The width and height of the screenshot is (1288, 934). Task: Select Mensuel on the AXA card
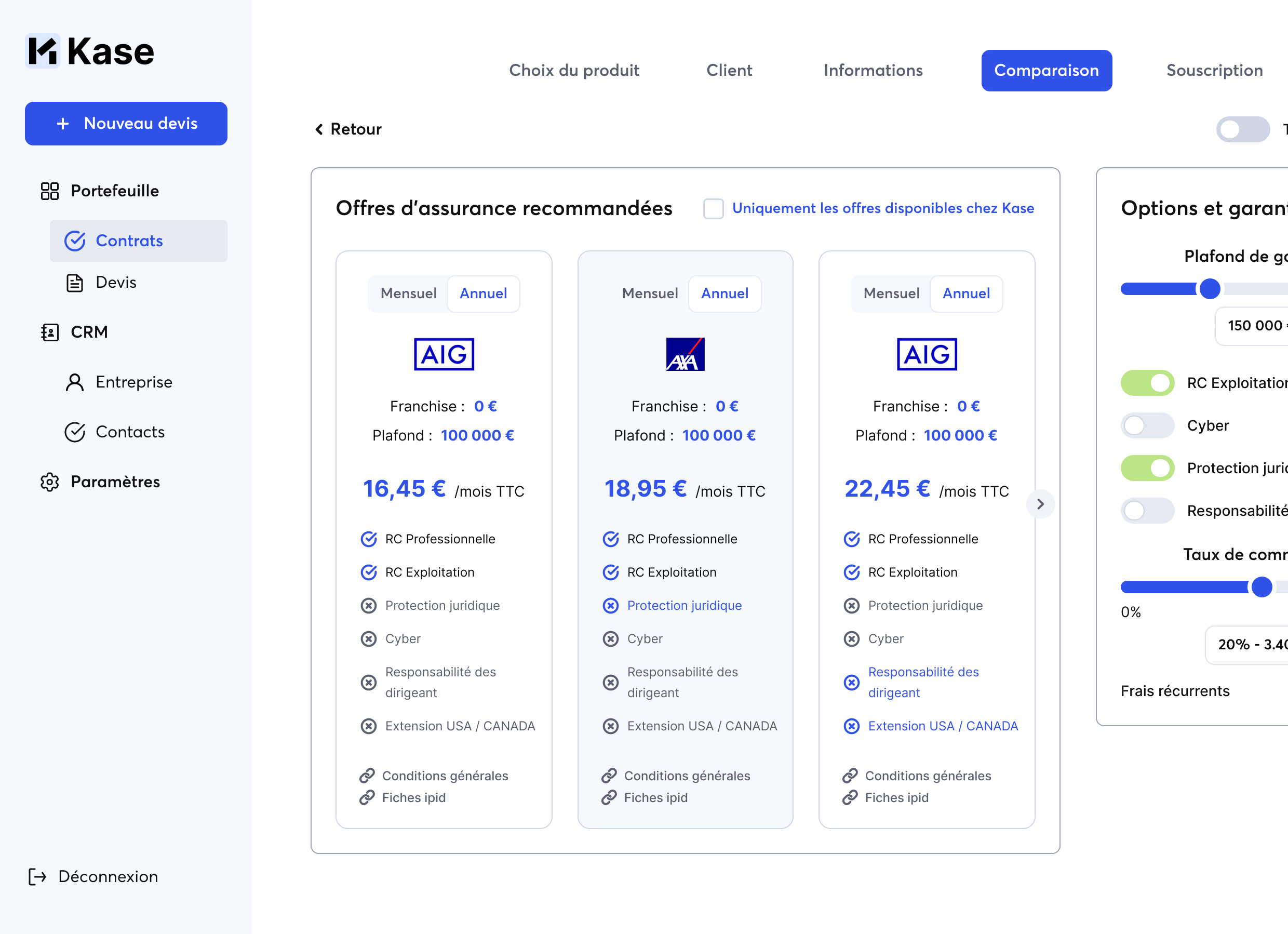pyautogui.click(x=650, y=293)
